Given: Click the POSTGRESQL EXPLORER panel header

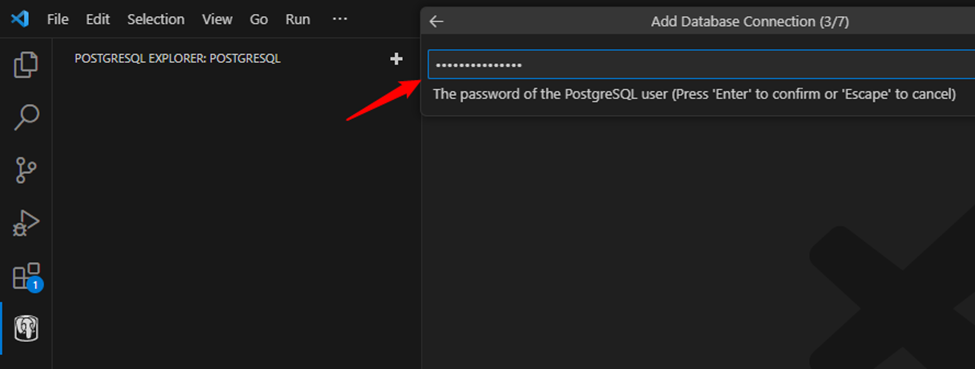Looking at the screenshot, I should click(177, 59).
